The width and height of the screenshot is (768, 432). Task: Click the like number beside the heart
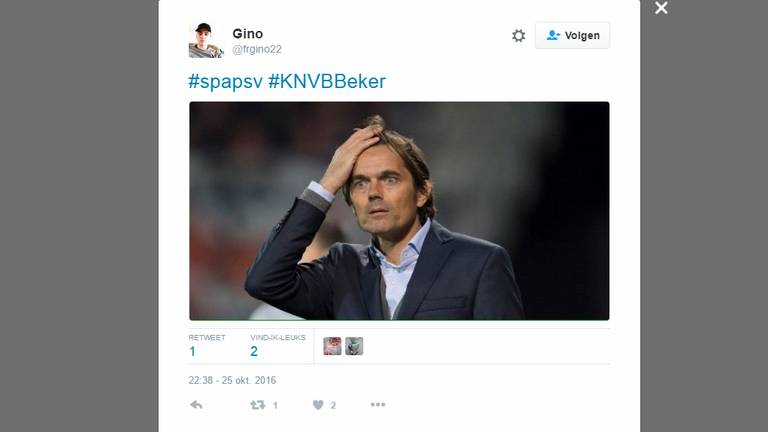(x=333, y=405)
